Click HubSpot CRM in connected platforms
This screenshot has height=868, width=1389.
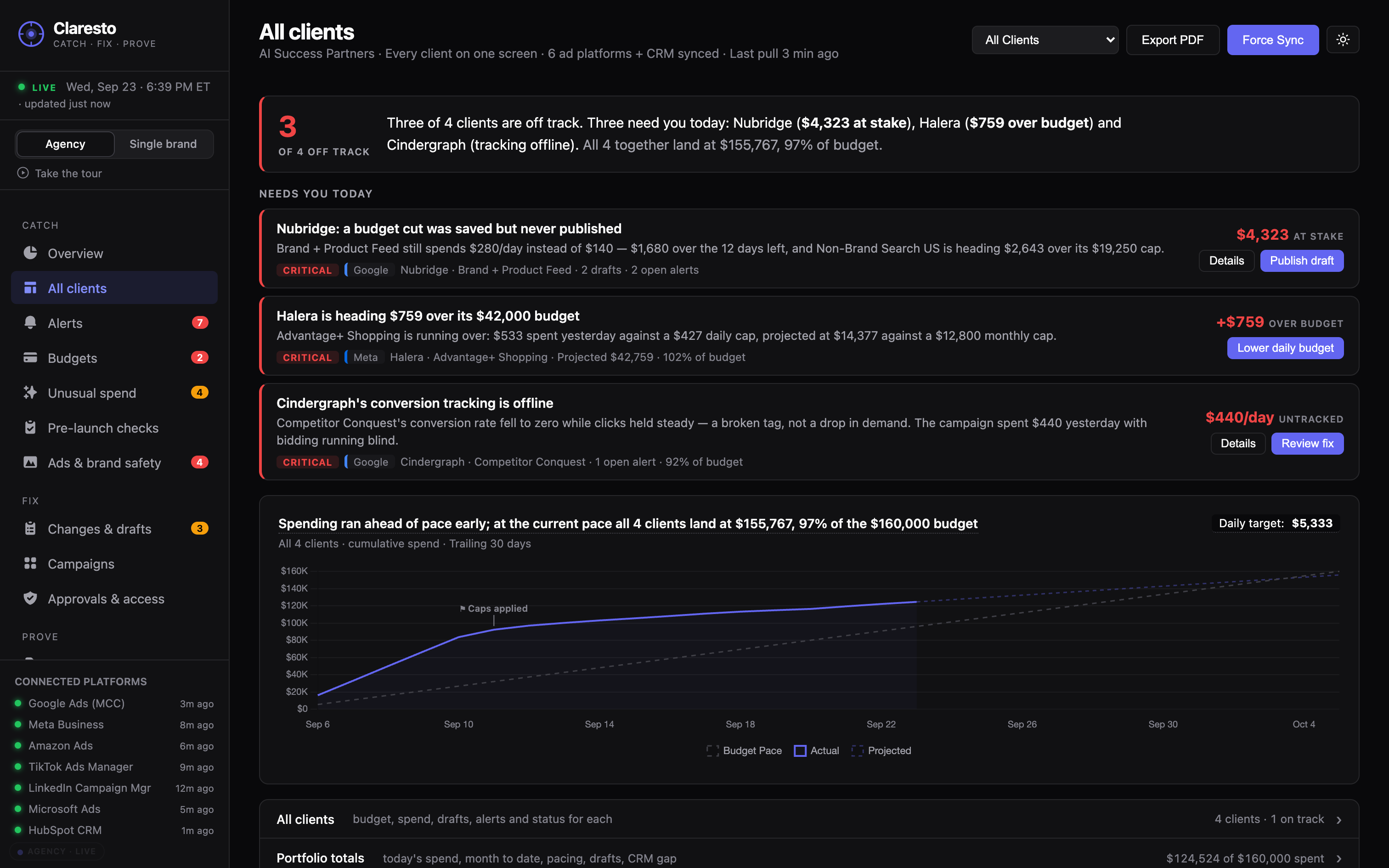[x=114, y=830]
